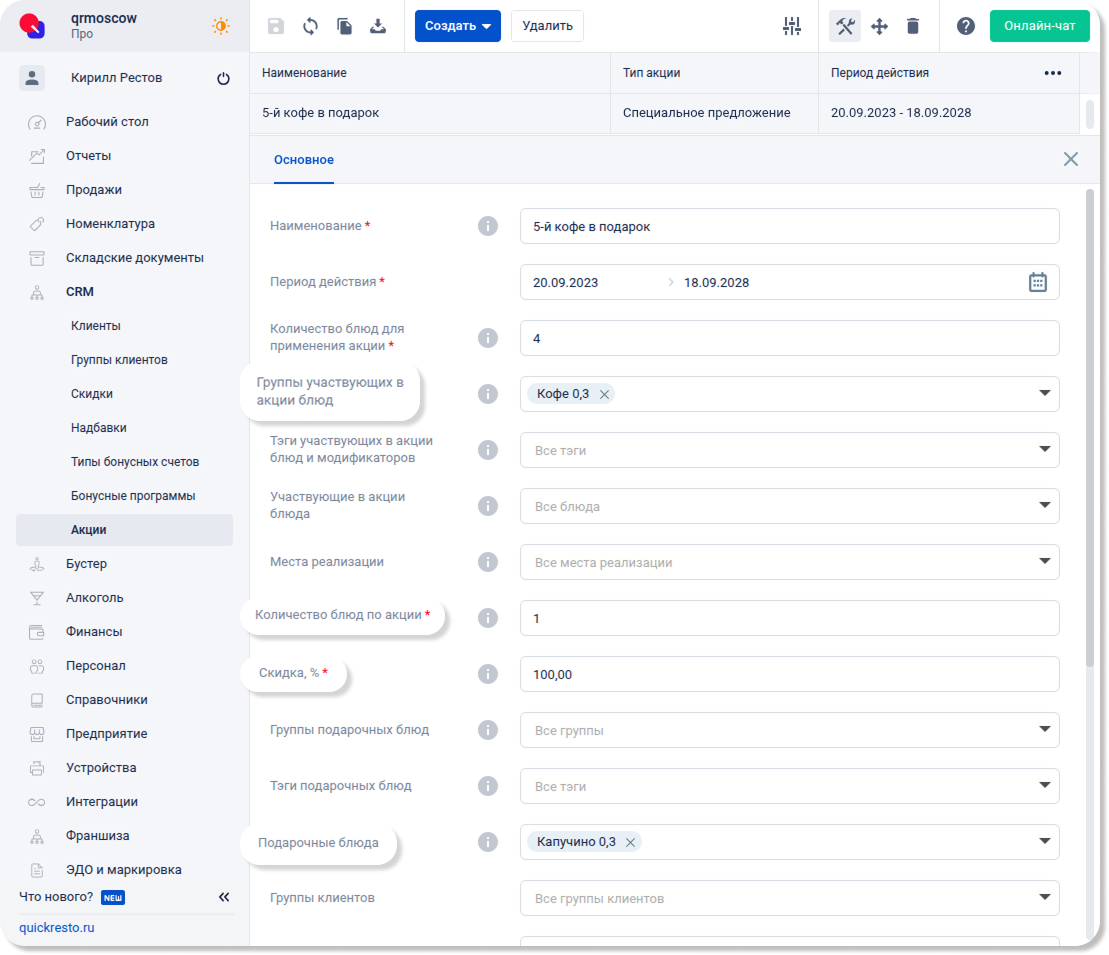The height and width of the screenshot is (955, 1109).
Task: Click the copy record icon
Action: [x=344, y=27]
